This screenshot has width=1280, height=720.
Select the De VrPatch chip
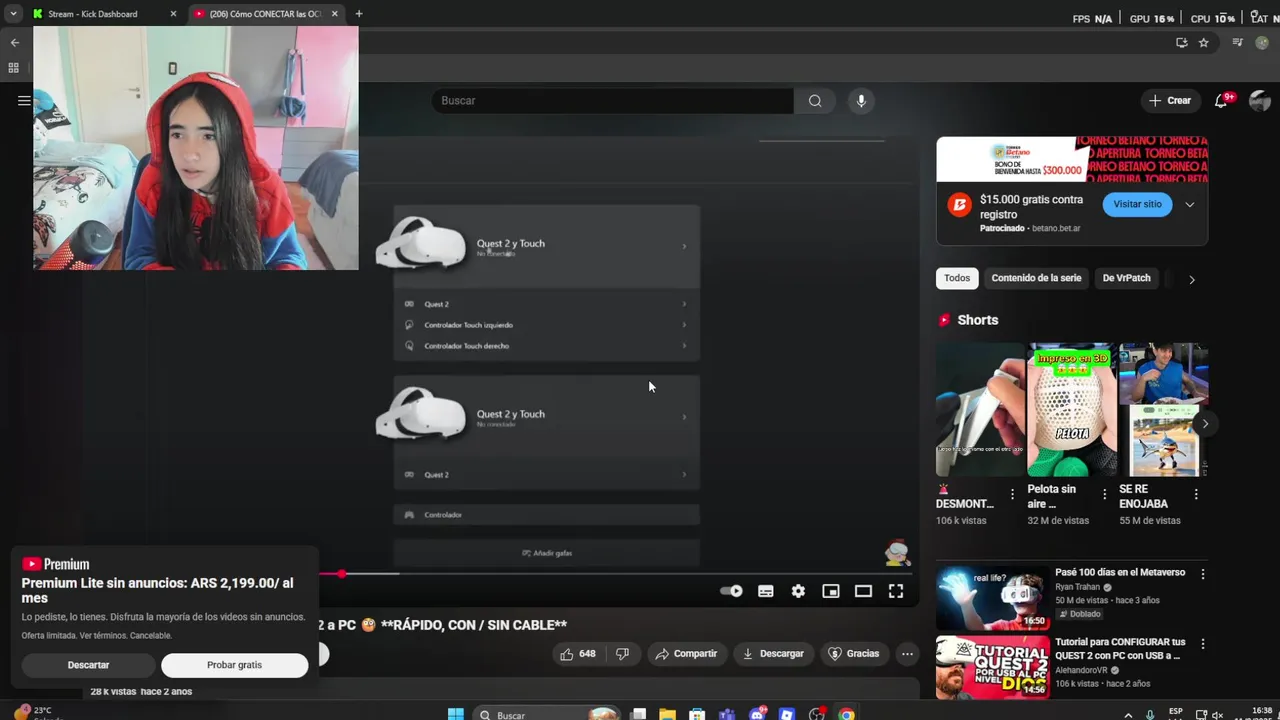1126,278
